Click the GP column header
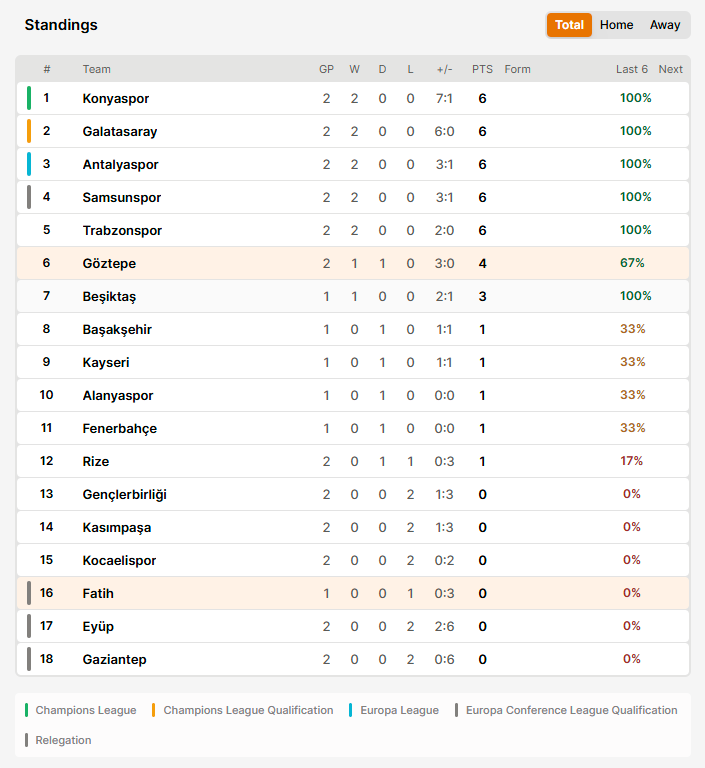Image resolution: width=705 pixels, height=768 pixels. coord(326,70)
